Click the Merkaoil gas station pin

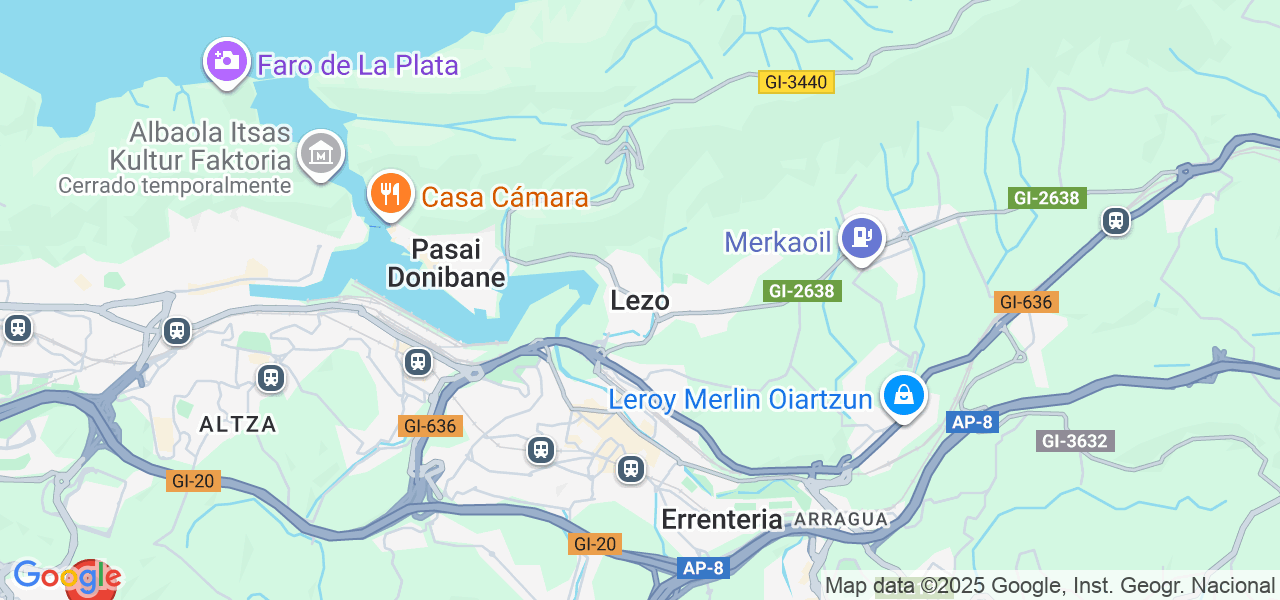click(x=861, y=239)
